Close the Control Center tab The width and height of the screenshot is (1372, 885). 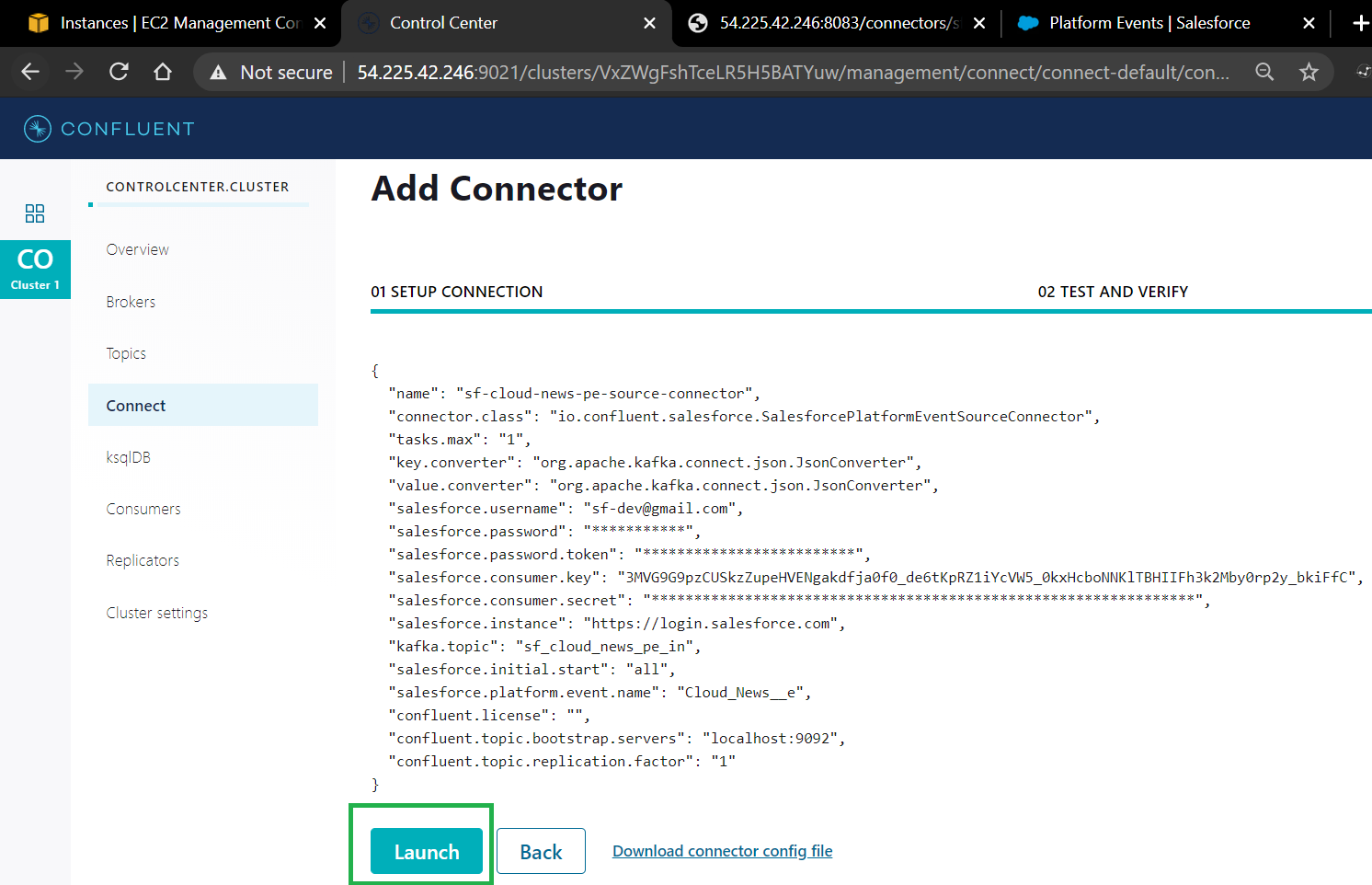tap(650, 23)
